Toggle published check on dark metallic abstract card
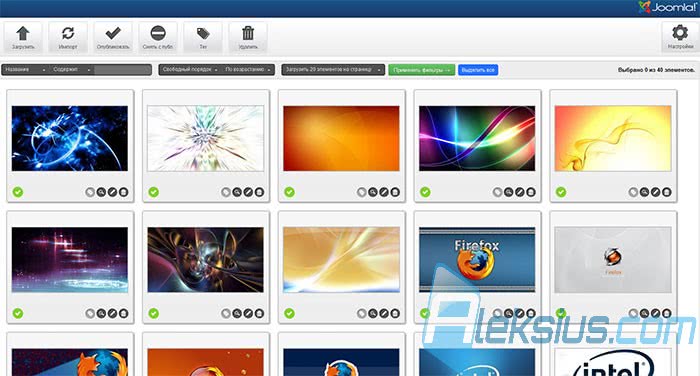 click(x=154, y=313)
